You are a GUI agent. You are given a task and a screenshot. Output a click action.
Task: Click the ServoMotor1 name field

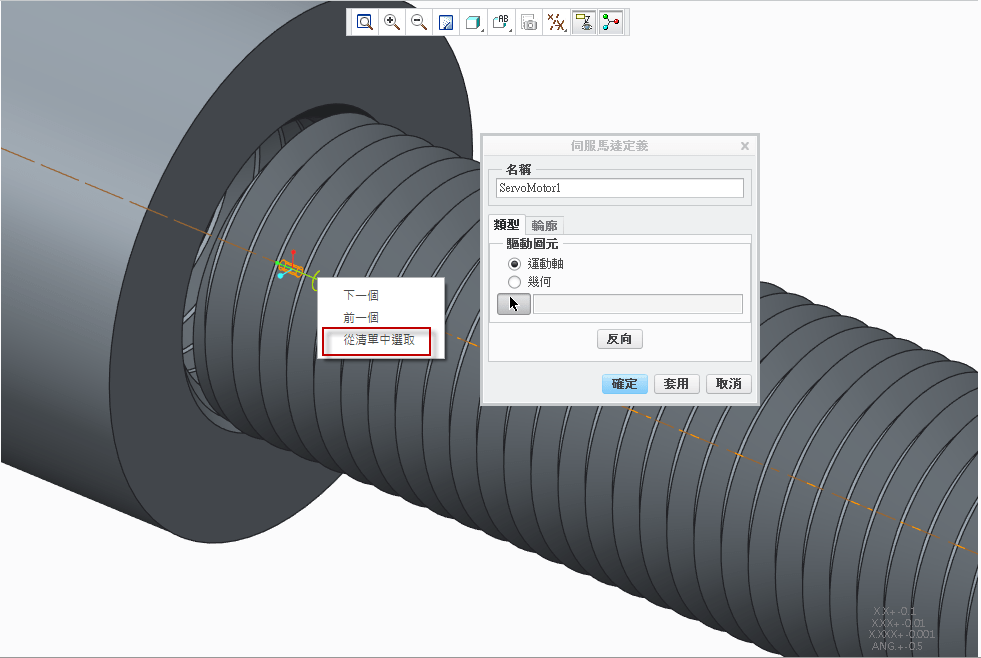click(619, 188)
